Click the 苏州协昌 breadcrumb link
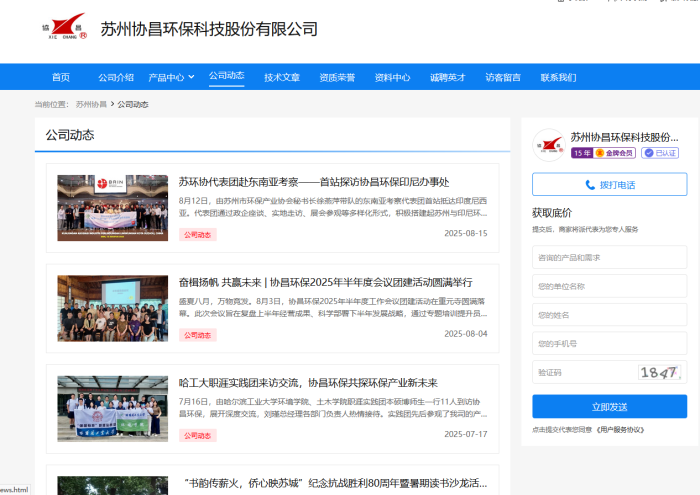This screenshot has width=700, height=495. pos(91,104)
